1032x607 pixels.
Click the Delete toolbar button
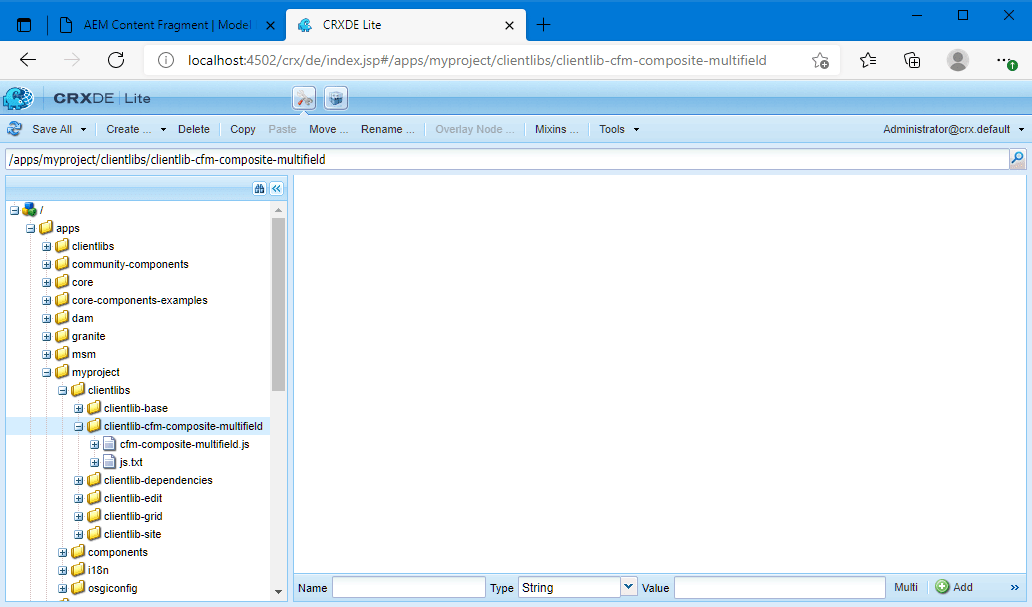194,129
